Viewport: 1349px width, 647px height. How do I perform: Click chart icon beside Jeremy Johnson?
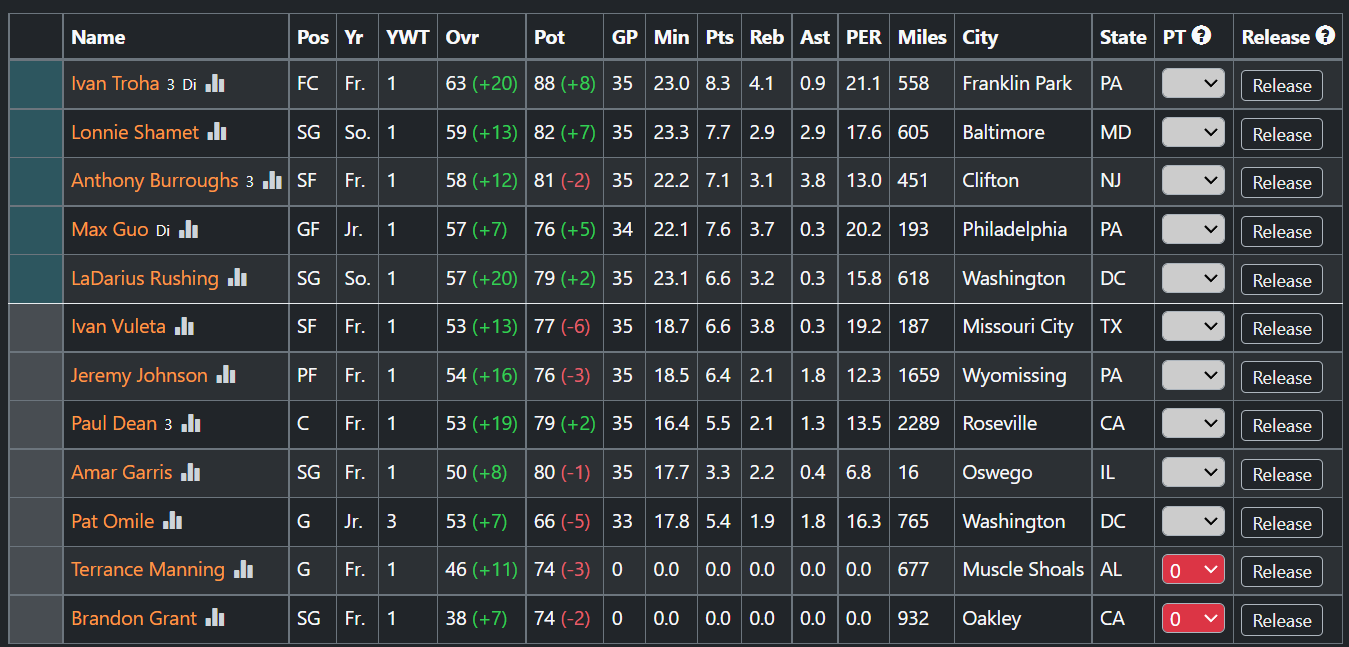[226, 375]
